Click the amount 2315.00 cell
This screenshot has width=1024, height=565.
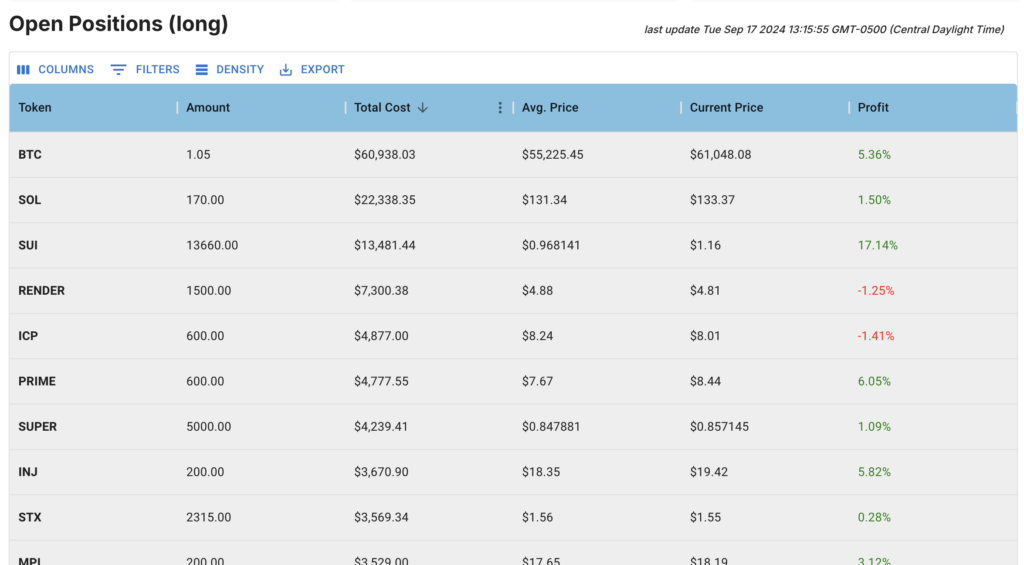pos(261,517)
